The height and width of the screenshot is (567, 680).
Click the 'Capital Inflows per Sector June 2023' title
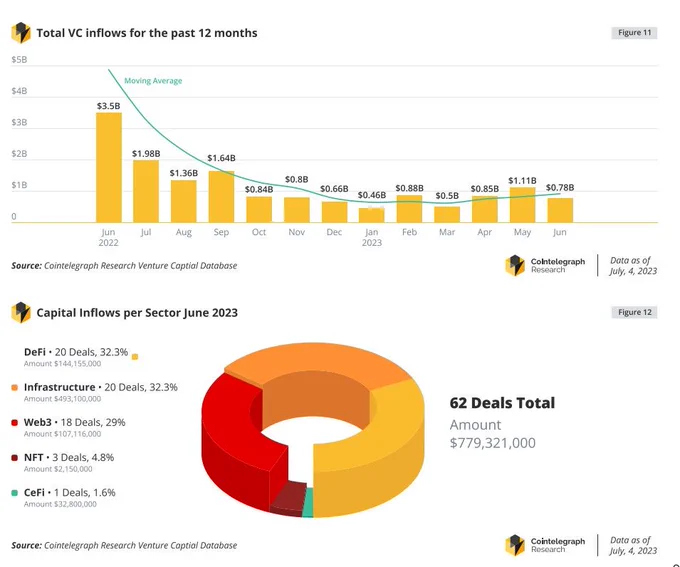(137, 313)
